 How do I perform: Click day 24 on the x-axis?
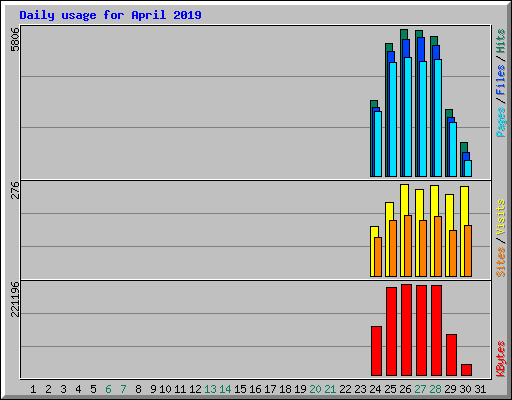pos(375,389)
